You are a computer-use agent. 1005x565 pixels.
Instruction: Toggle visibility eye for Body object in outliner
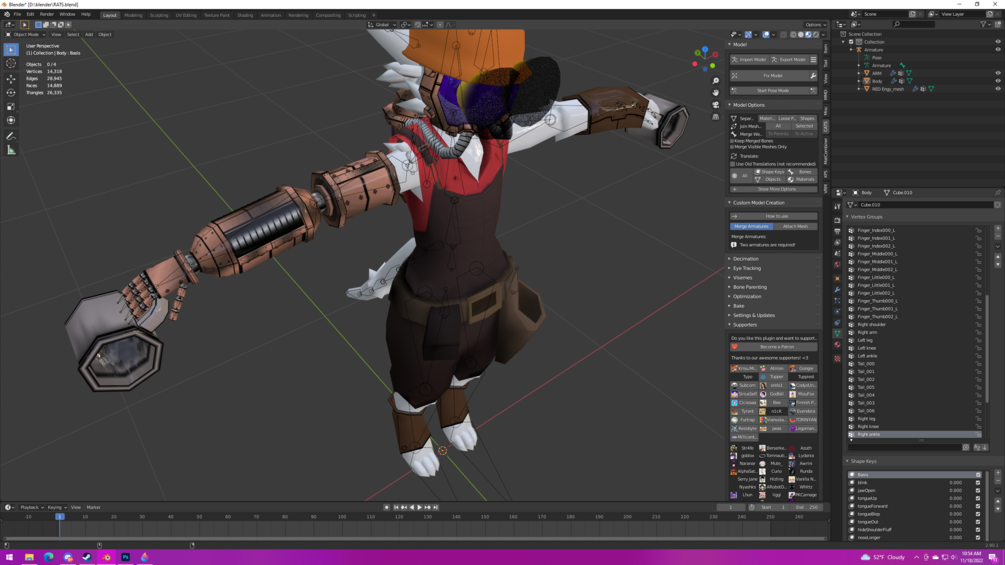tap(998, 81)
